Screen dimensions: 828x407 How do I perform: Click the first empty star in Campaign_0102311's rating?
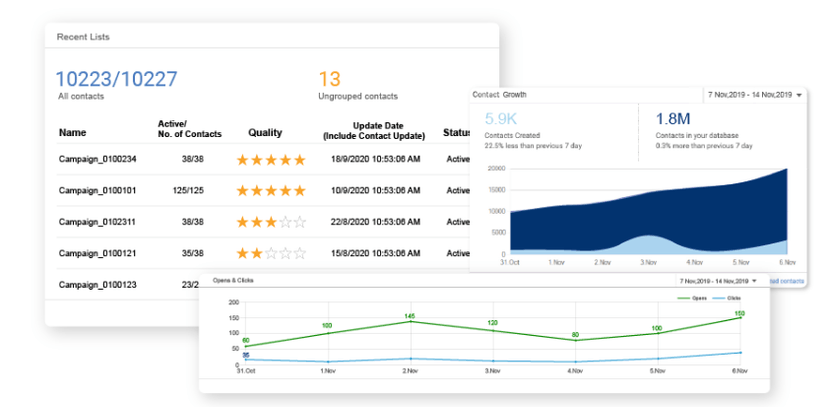[x=285, y=222]
